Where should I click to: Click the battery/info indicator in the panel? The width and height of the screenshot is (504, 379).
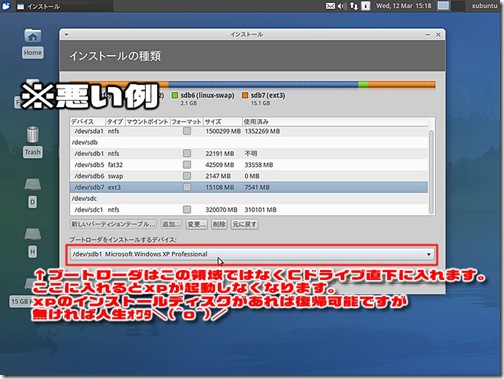pos(366,6)
